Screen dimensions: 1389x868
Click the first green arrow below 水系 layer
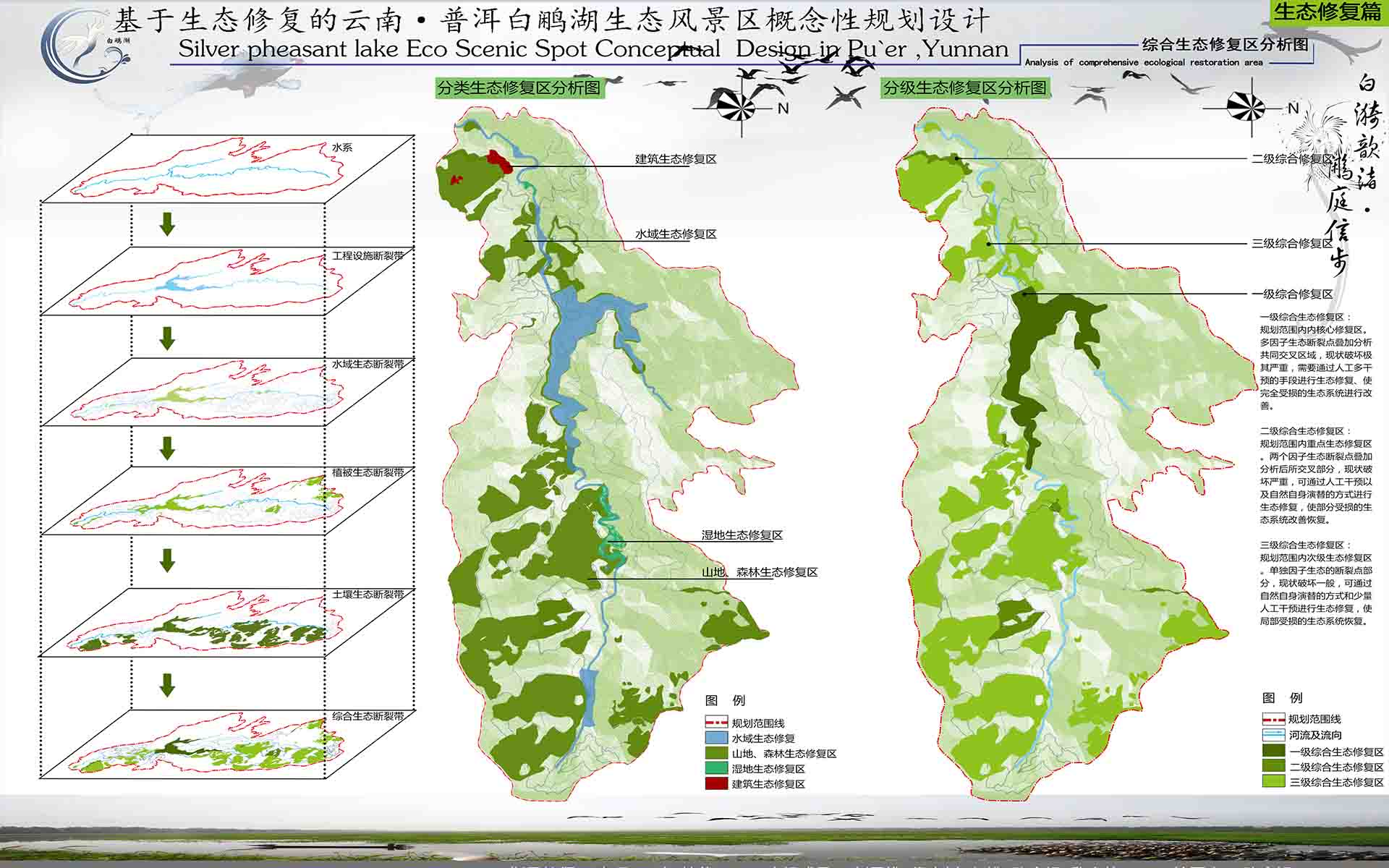167,224
